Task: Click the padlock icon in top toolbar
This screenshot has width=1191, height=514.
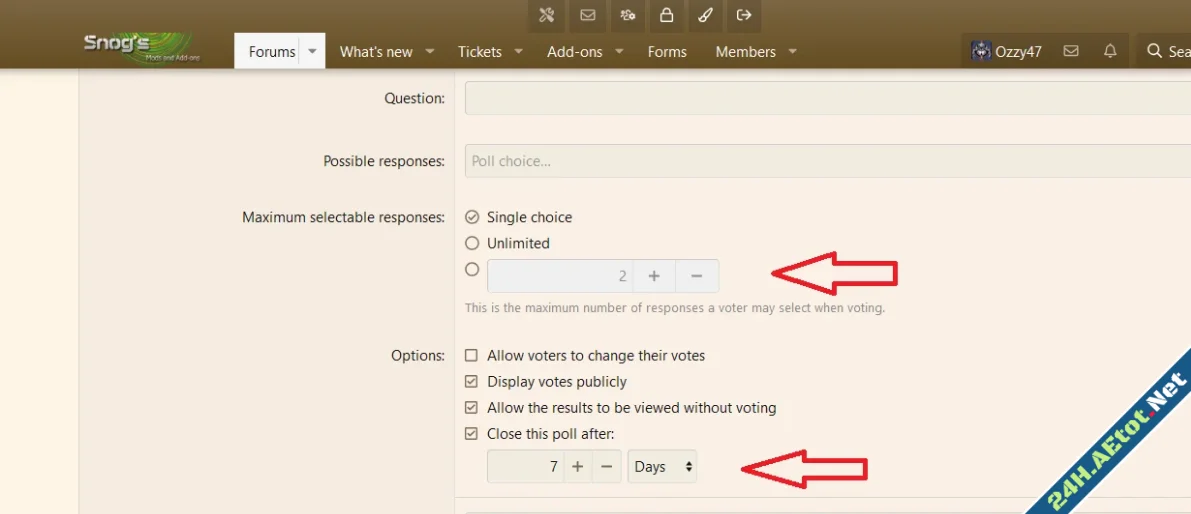Action: click(665, 15)
